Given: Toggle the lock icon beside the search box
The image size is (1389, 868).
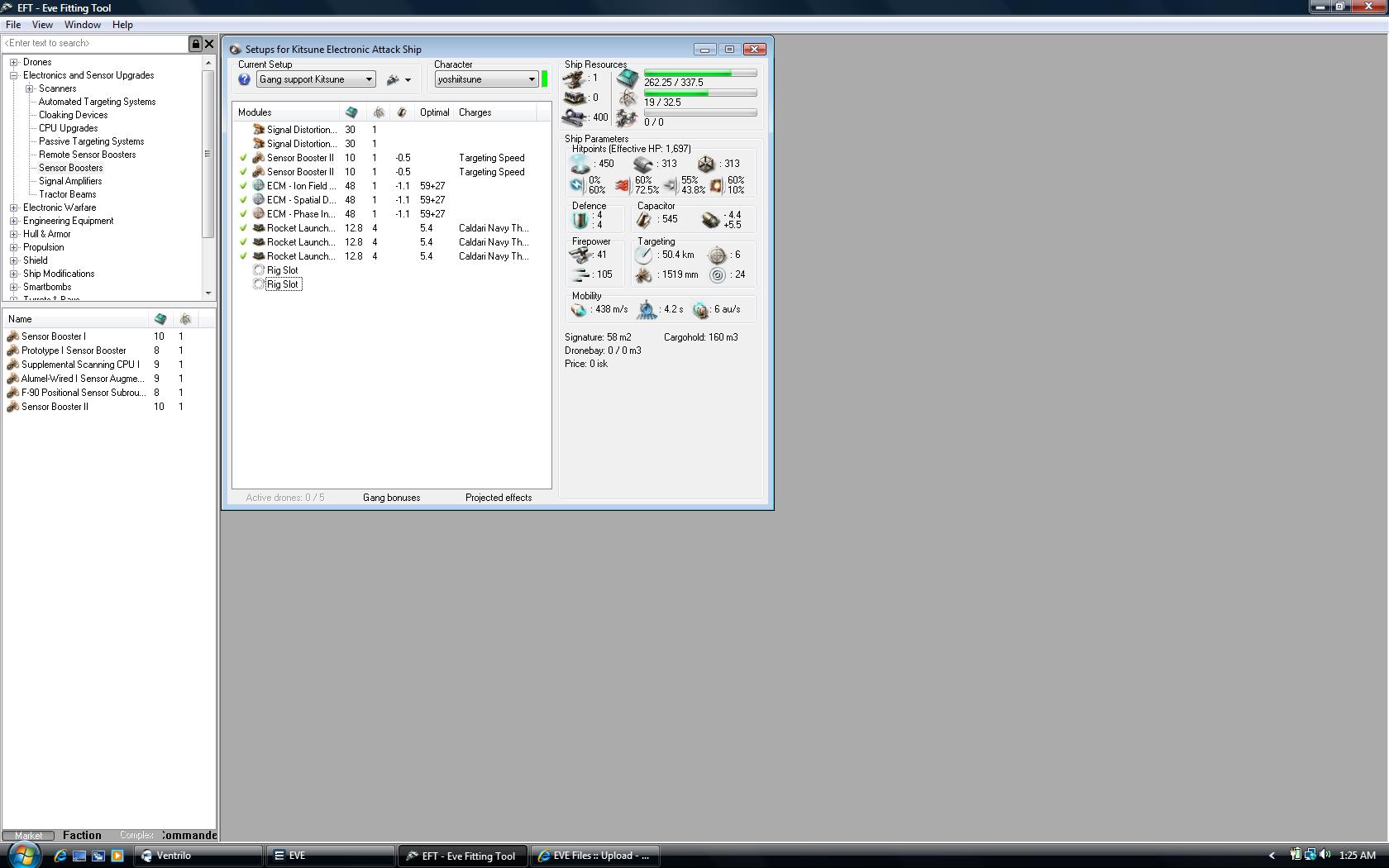Looking at the screenshot, I should (196, 44).
